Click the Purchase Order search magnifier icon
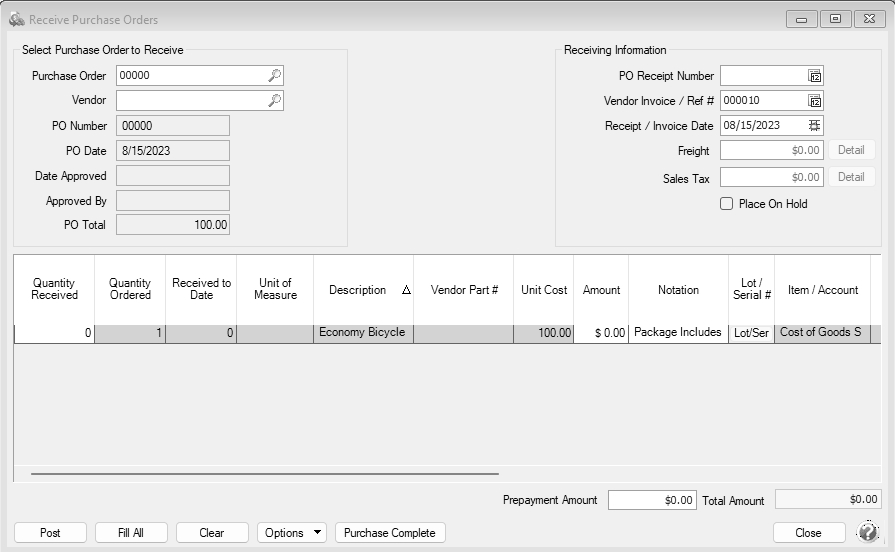This screenshot has width=895, height=552. pyautogui.click(x=274, y=76)
